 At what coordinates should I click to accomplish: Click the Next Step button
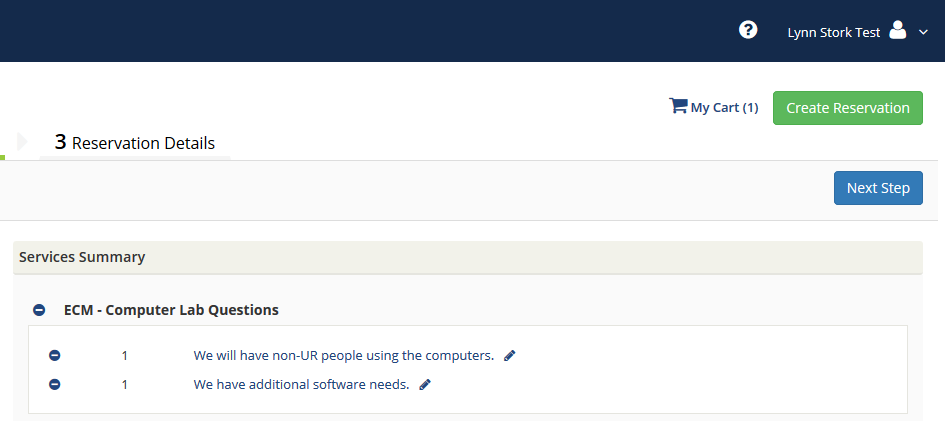[x=878, y=188]
